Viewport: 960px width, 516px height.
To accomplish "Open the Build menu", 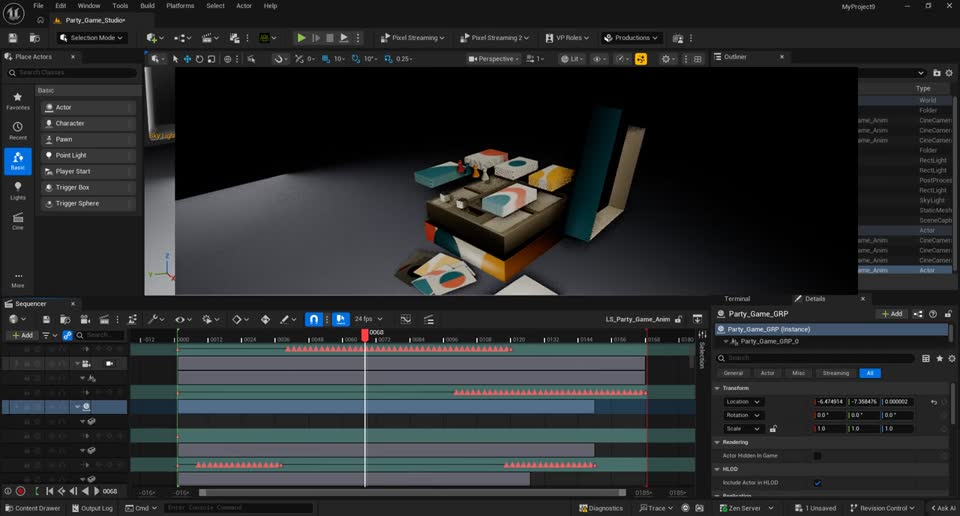I will (x=148, y=6).
